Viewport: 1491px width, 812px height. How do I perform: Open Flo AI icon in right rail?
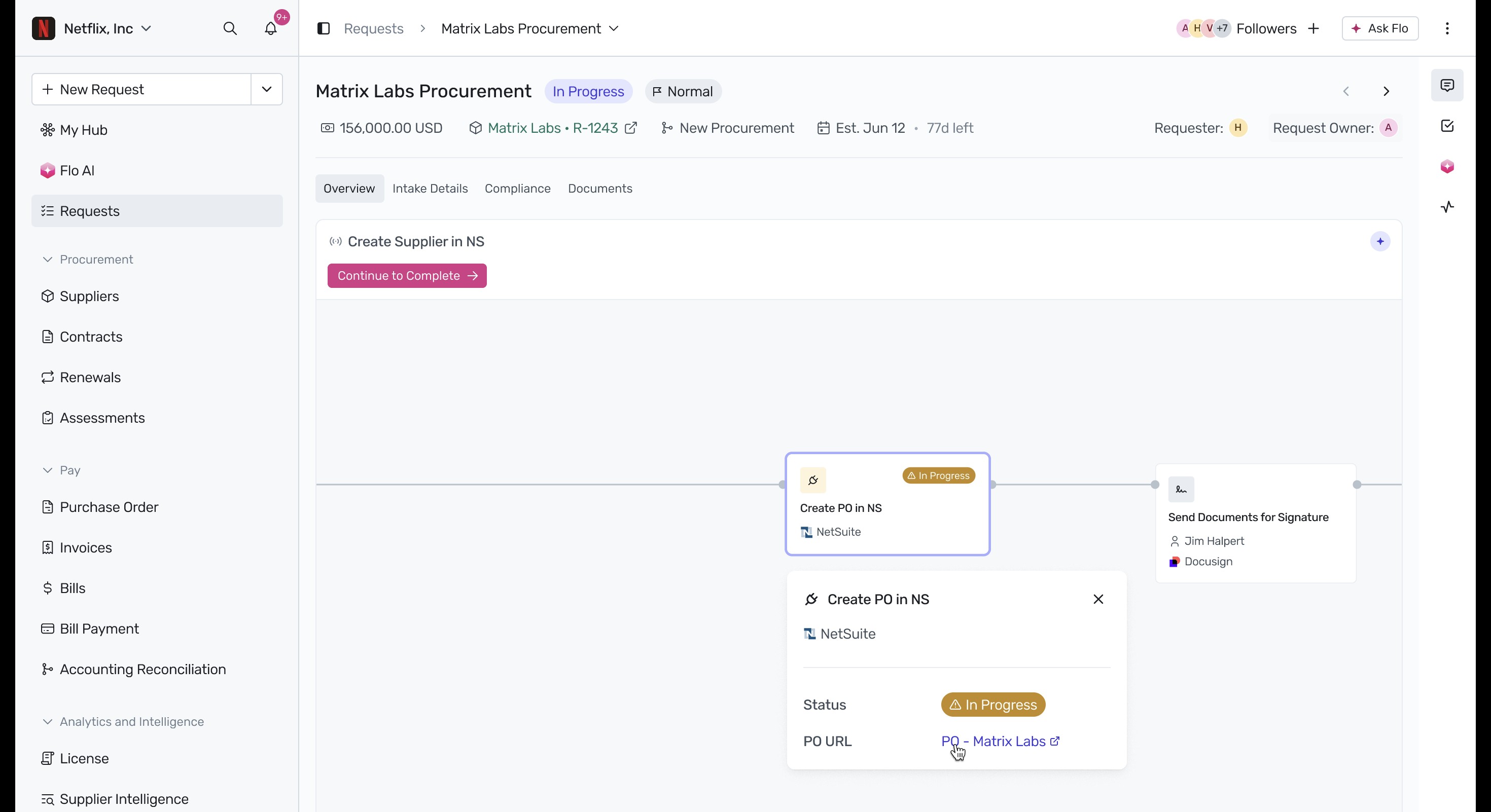click(1447, 167)
